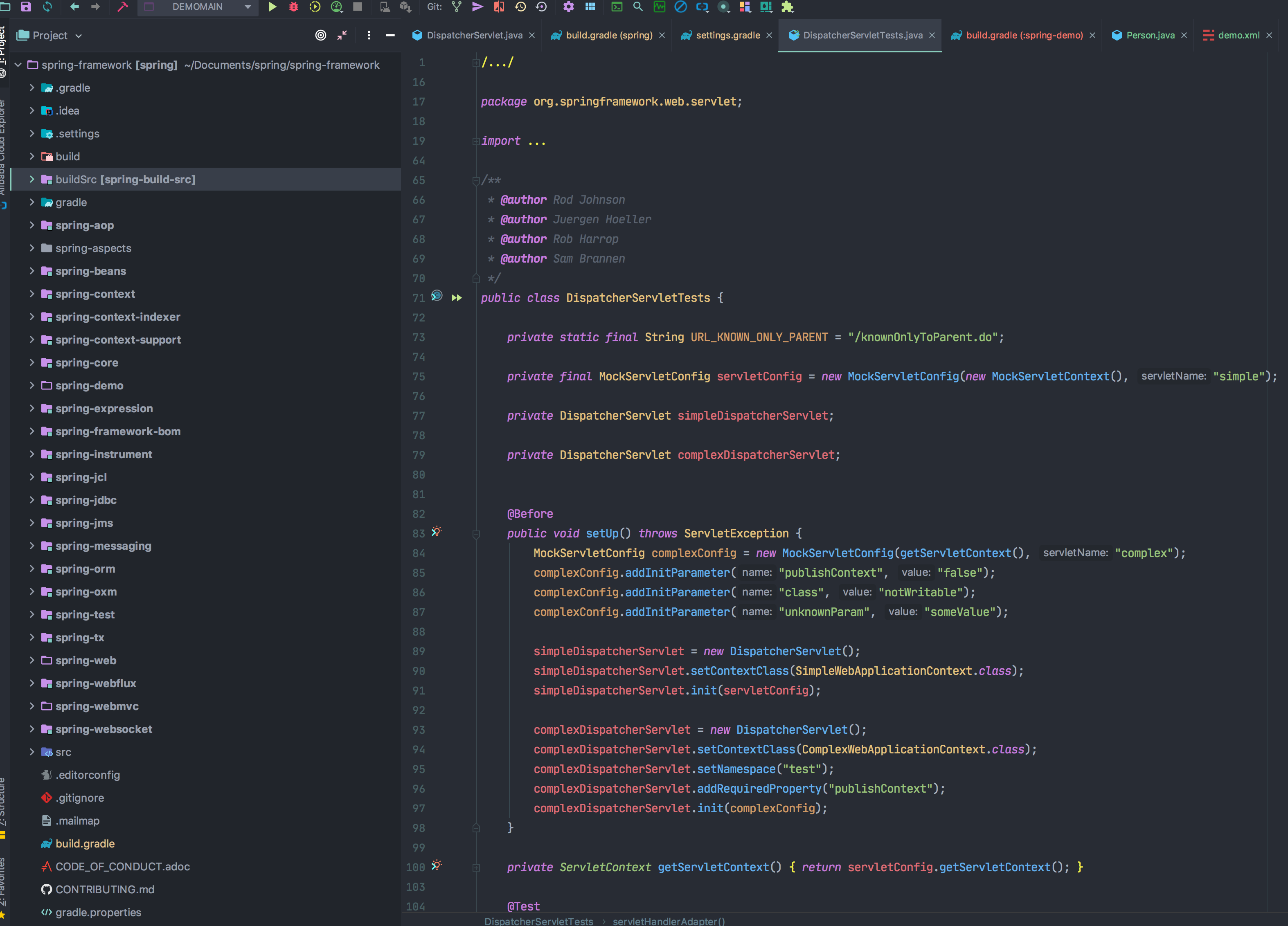
Task: Unfold the collapsed import section
Action: click(x=476, y=142)
